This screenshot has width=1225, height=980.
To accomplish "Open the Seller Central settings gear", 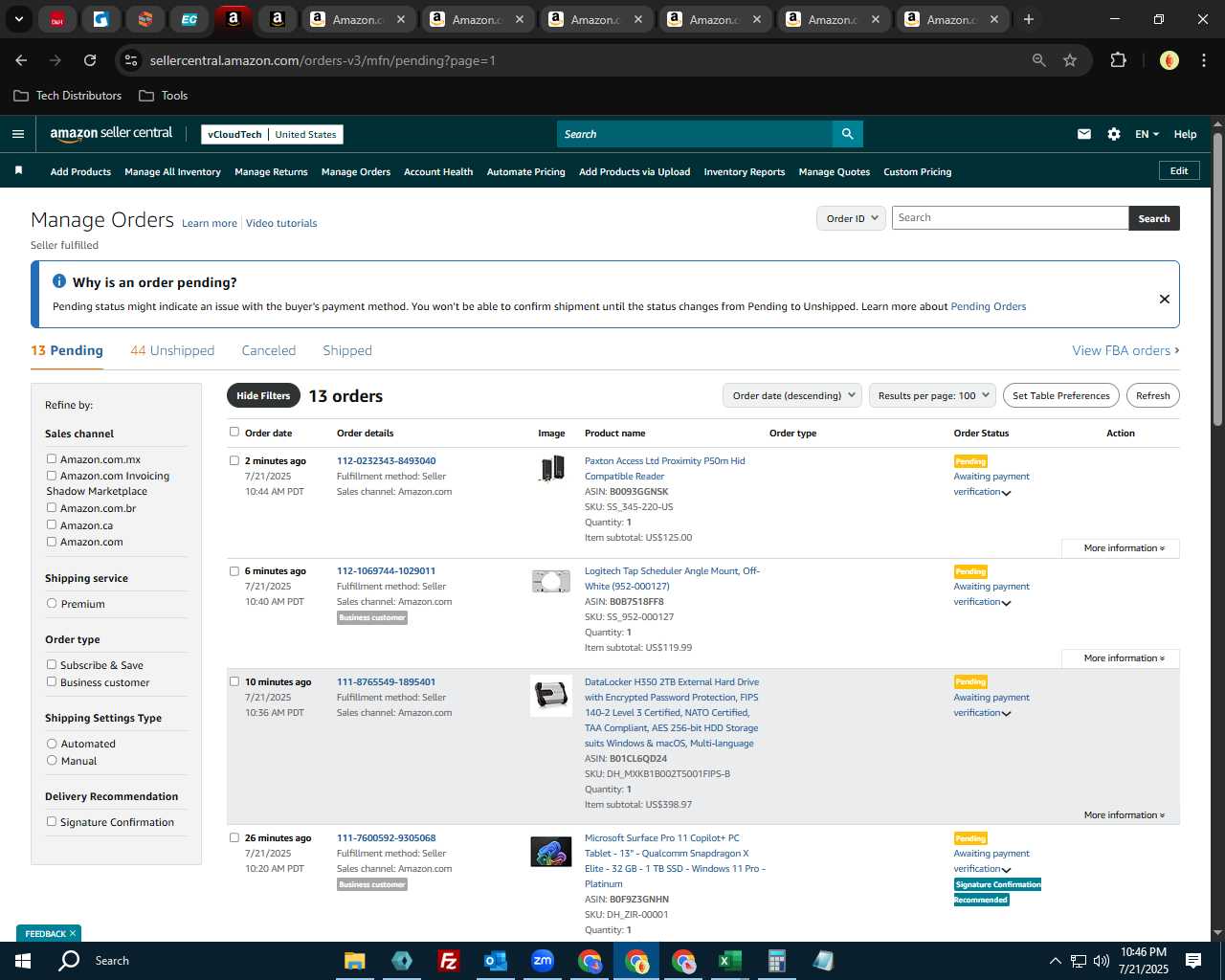I will point(1114,134).
